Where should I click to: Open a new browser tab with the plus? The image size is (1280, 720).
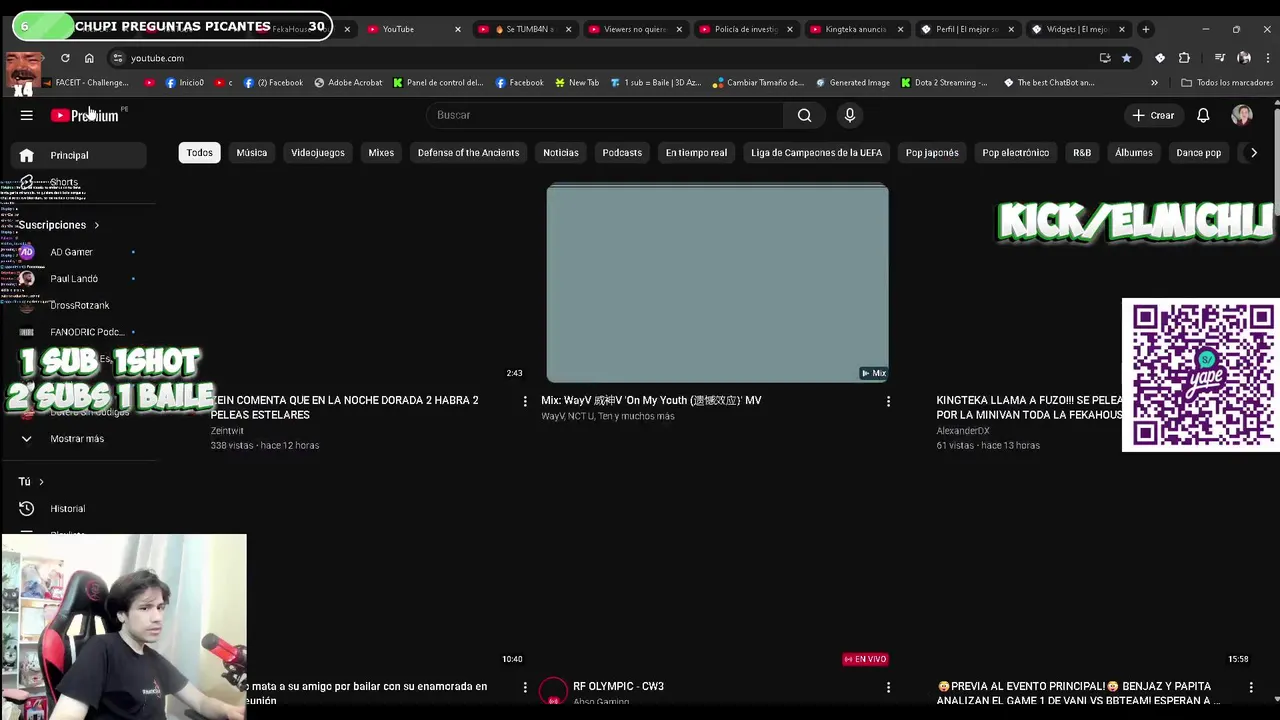(1146, 29)
